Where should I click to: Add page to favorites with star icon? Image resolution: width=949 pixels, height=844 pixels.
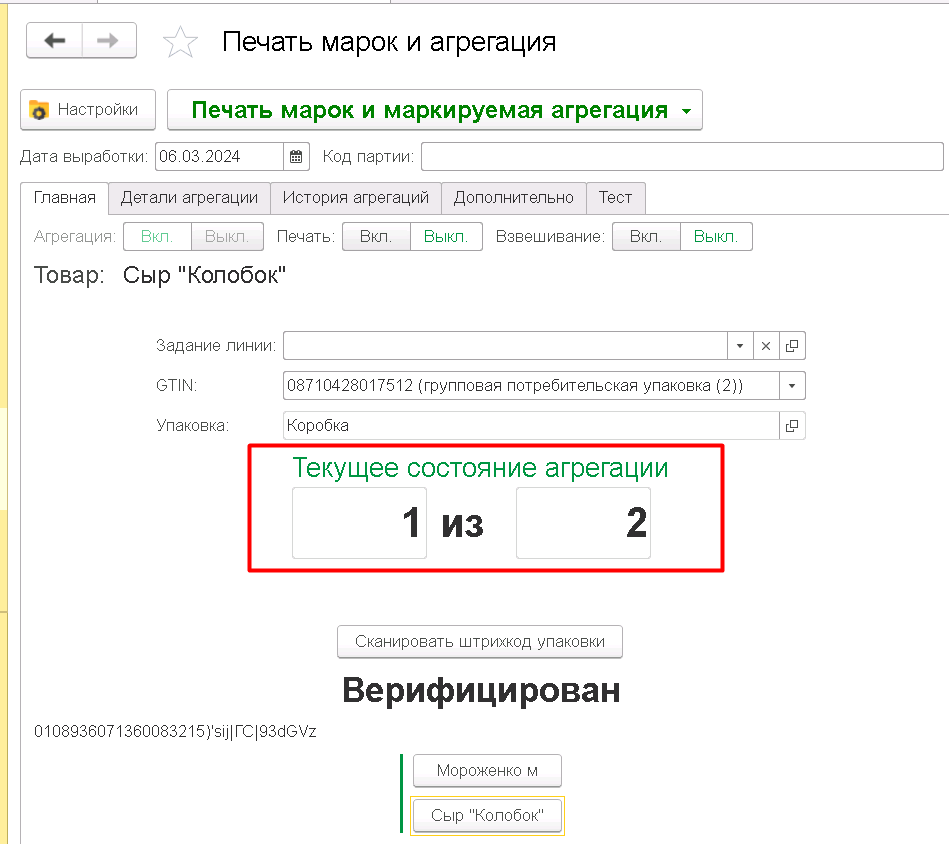(x=180, y=42)
